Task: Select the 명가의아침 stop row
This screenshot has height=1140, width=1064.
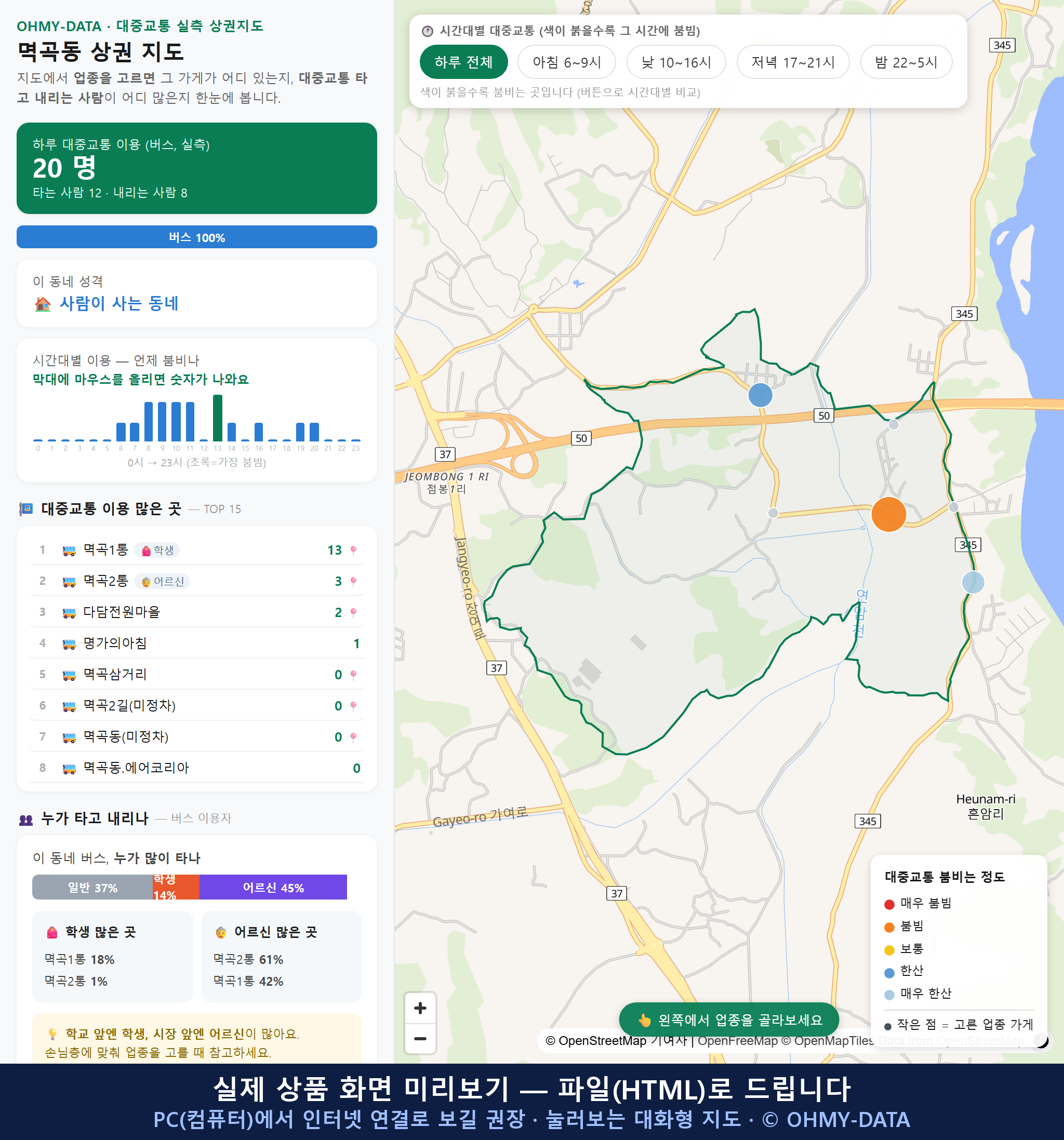Action: click(x=197, y=643)
